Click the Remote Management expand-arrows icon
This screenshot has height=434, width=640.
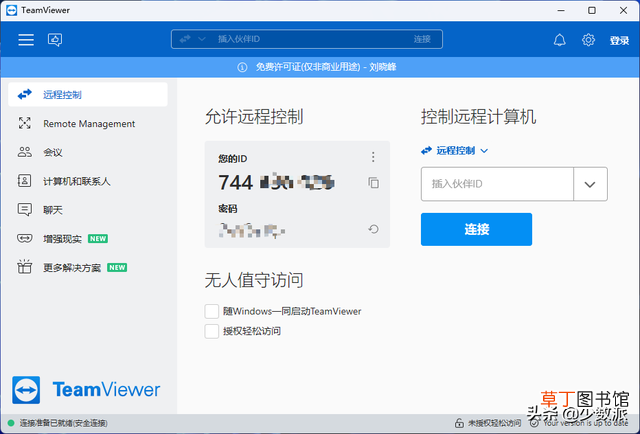pos(24,123)
